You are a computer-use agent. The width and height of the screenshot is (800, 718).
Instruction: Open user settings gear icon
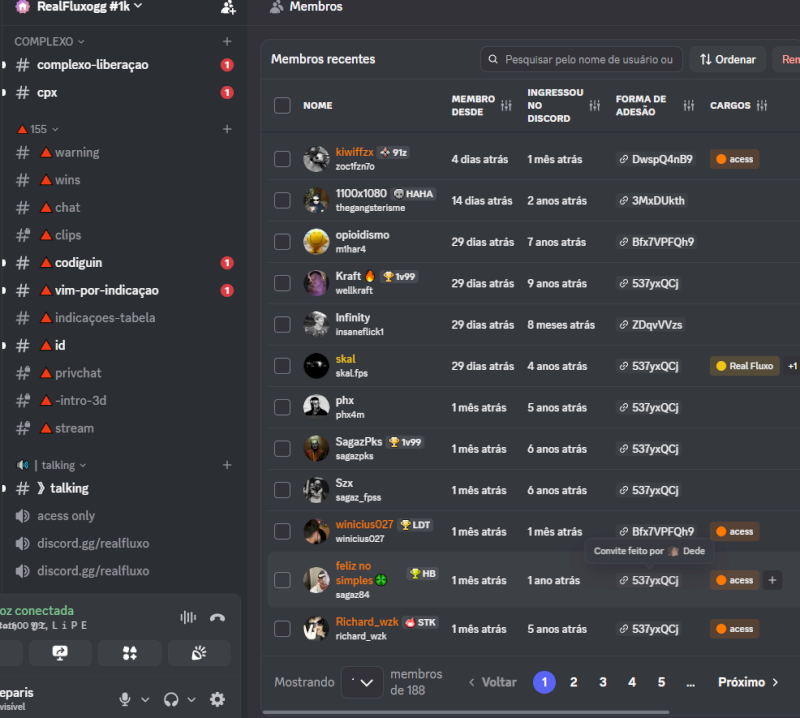click(217, 699)
